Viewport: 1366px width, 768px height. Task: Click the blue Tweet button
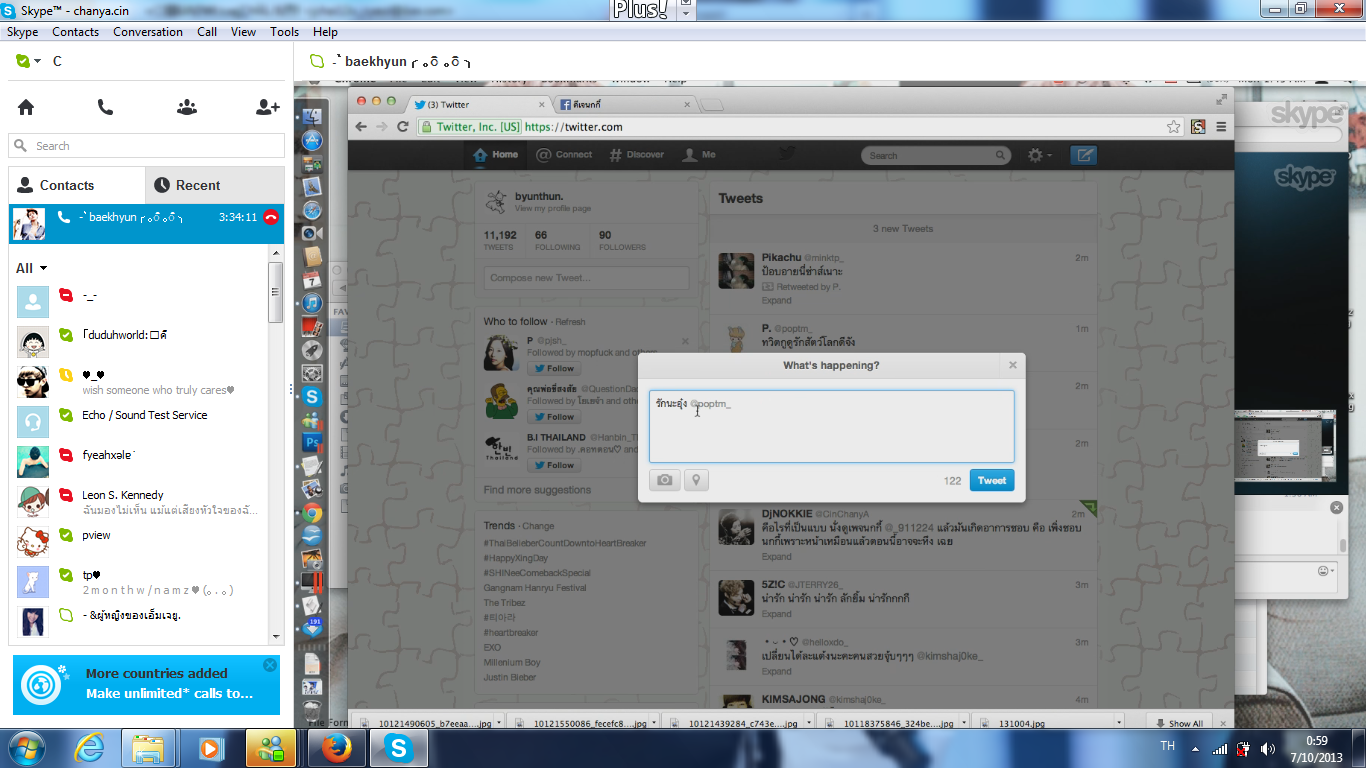pyautogui.click(x=992, y=480)
